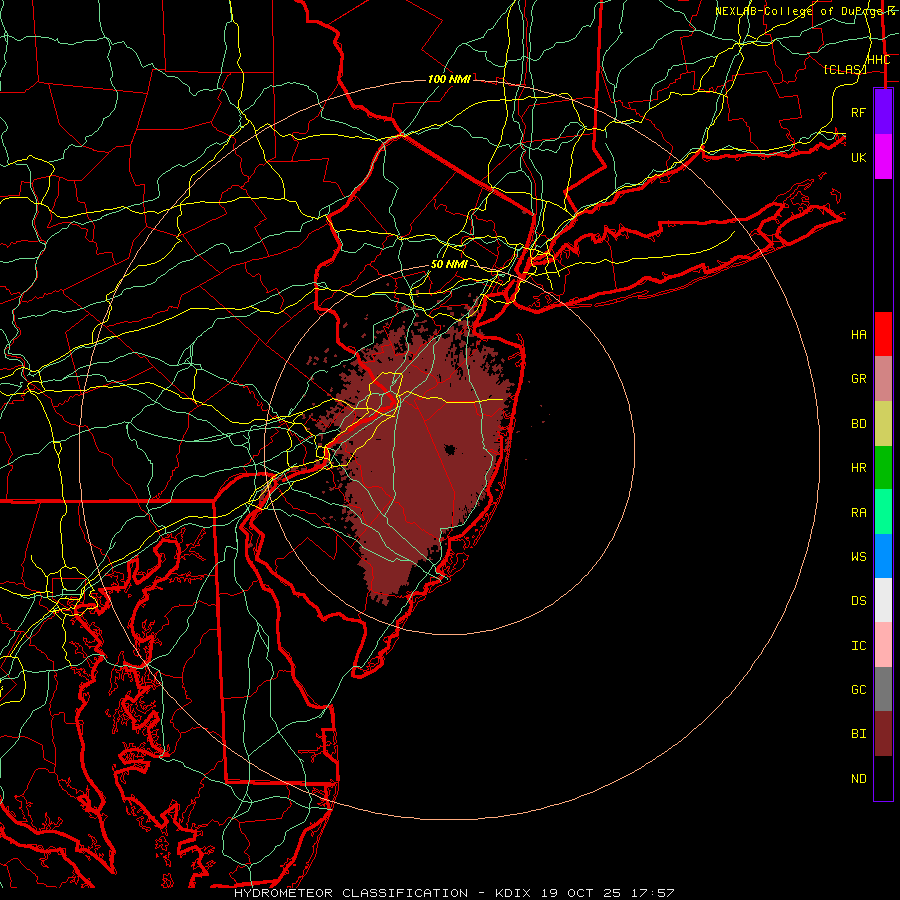Click the 50 NMI range ring label
The width and height of the screenshot is (900, 900).
[x=449, y=265]
